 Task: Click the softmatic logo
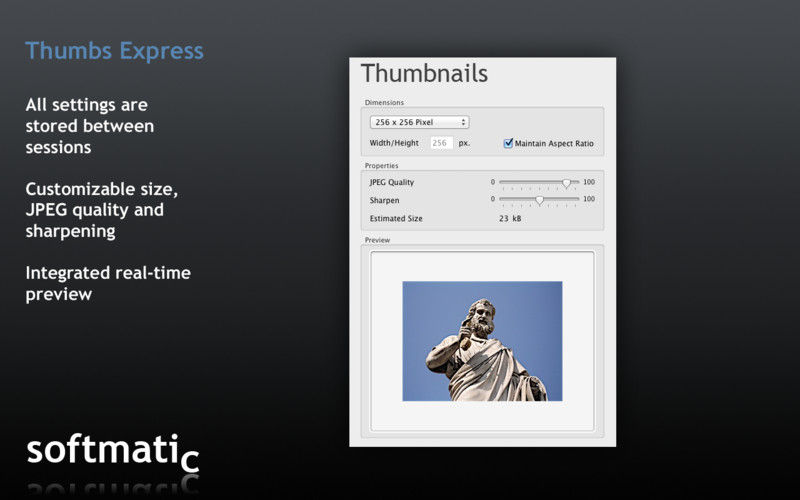[x=113, y=453]
